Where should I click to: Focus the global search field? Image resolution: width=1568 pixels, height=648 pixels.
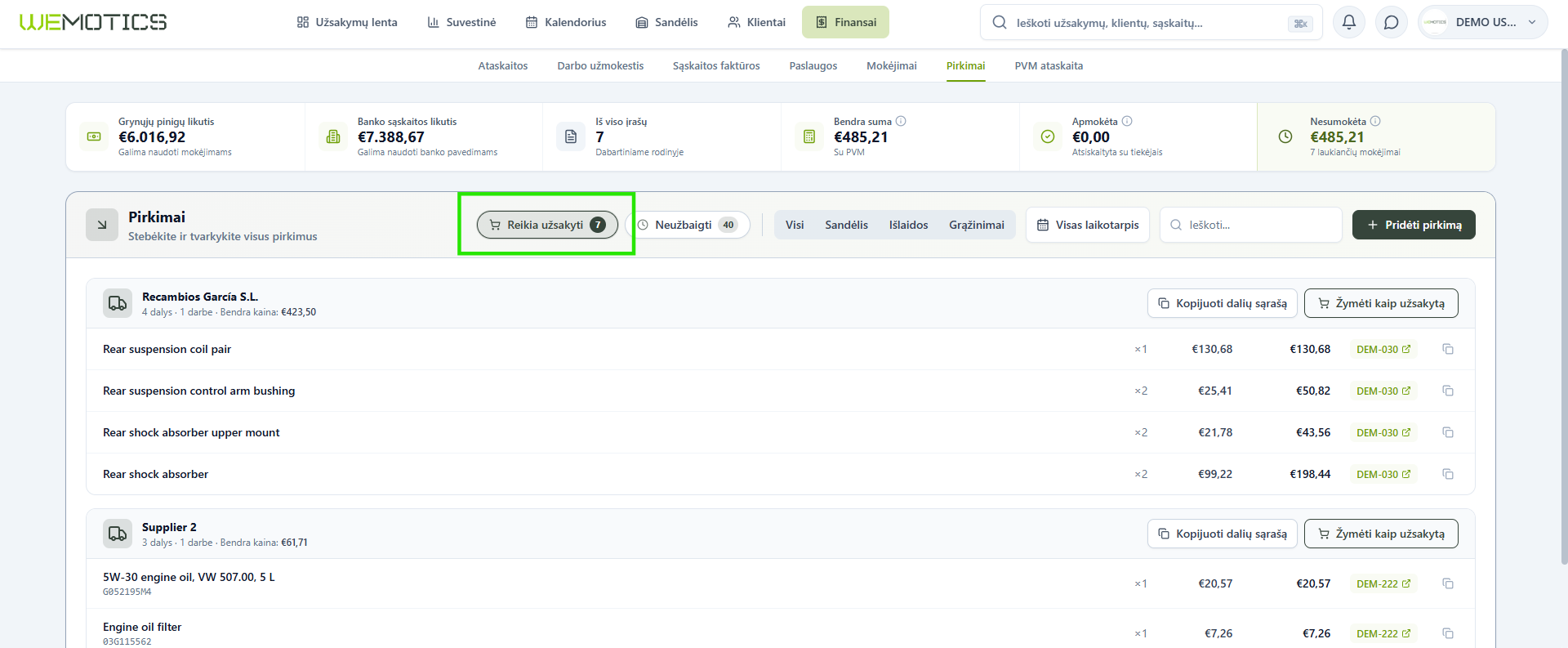click(x=1151, y=23)
